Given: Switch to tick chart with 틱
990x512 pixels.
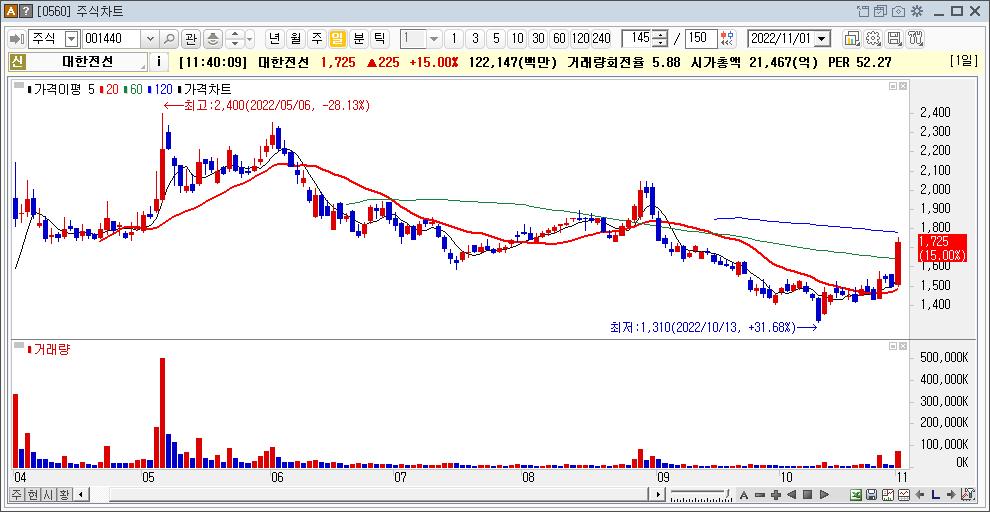Looking at the screenshot, I should 379,39.
